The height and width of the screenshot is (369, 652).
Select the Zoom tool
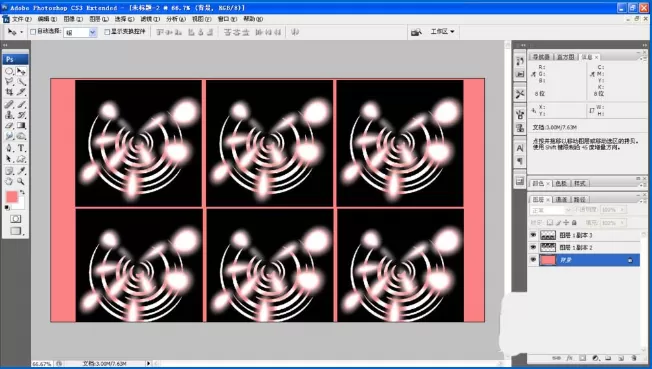click(21, 181)
